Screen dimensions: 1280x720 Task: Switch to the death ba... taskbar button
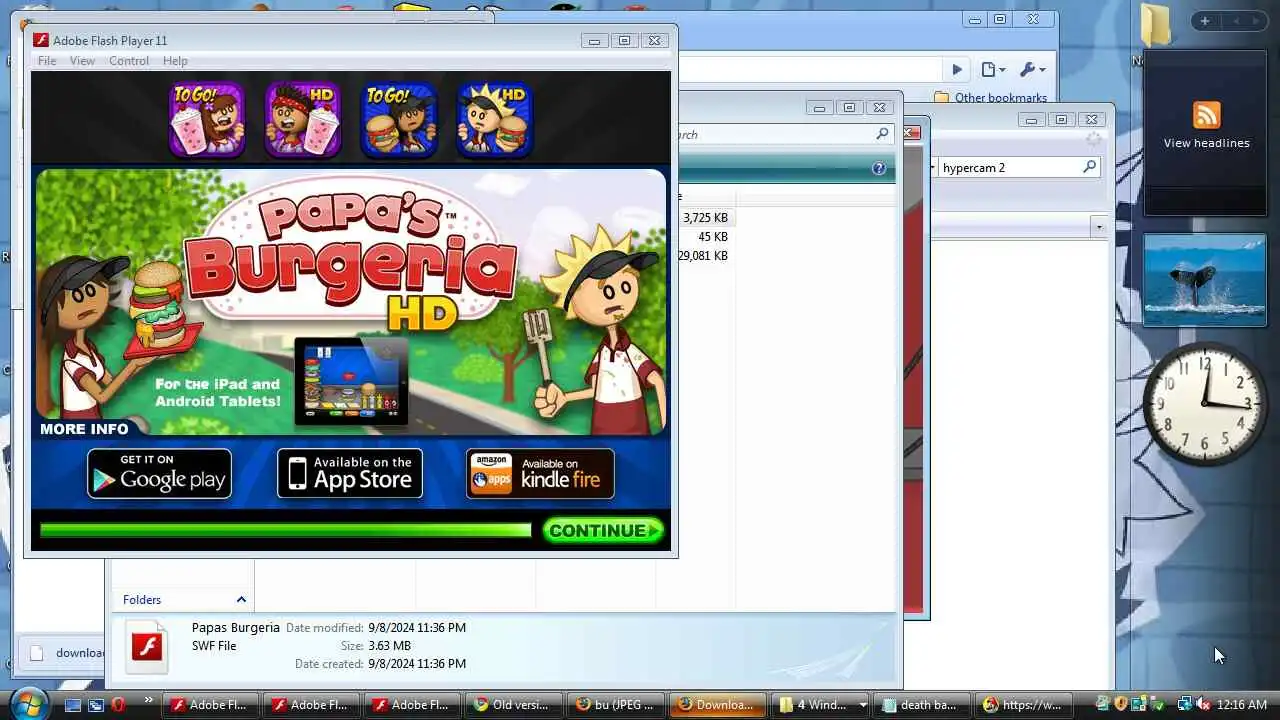[x=922, y=705]
